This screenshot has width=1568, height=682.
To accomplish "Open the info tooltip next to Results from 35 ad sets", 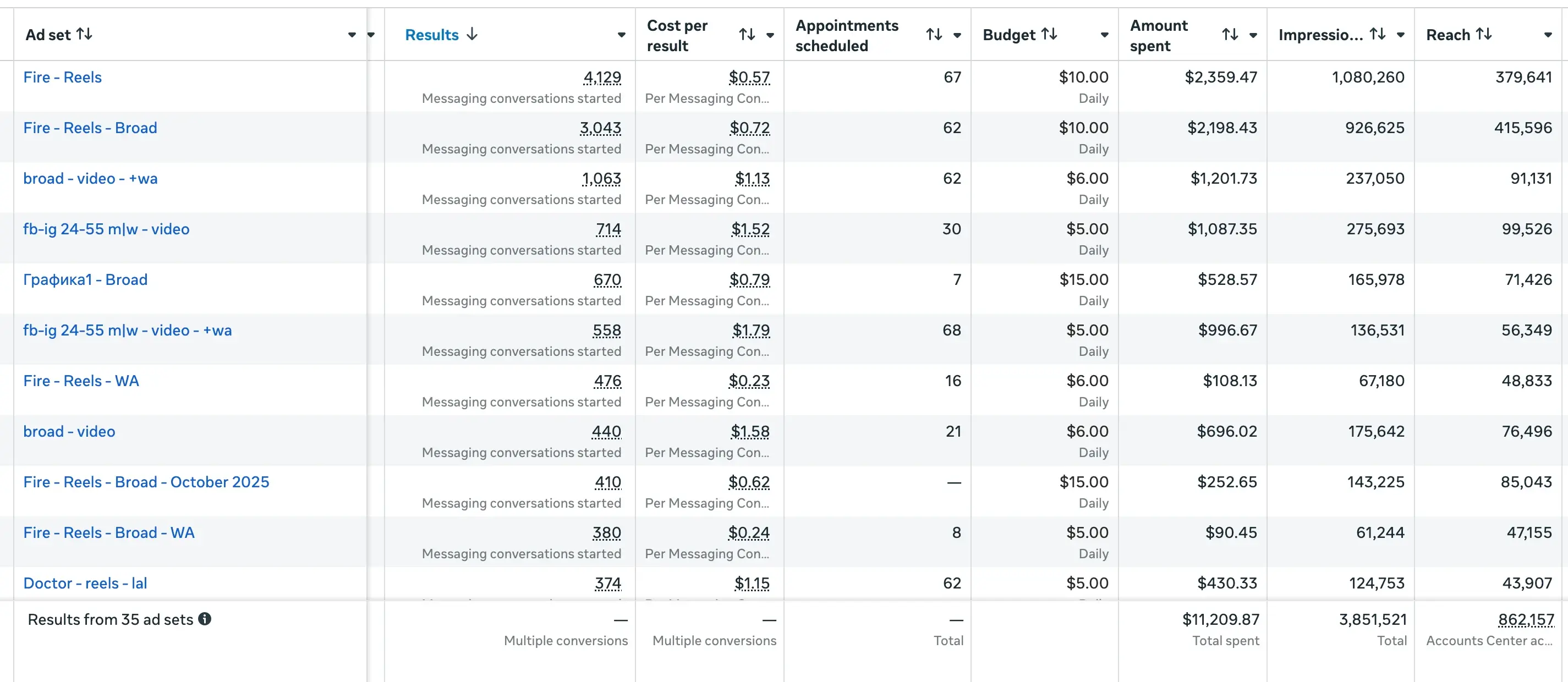I will pos(205,619).
